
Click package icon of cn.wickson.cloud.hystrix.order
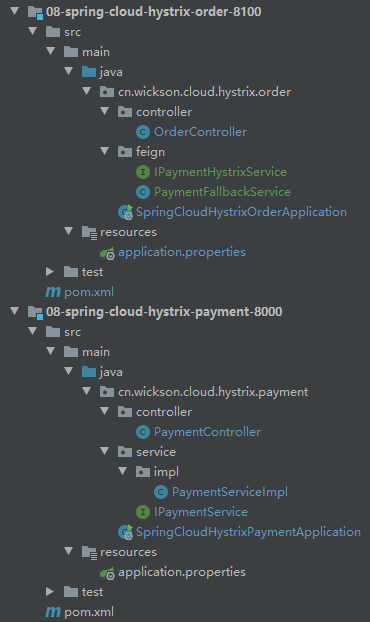click(107, 92)
